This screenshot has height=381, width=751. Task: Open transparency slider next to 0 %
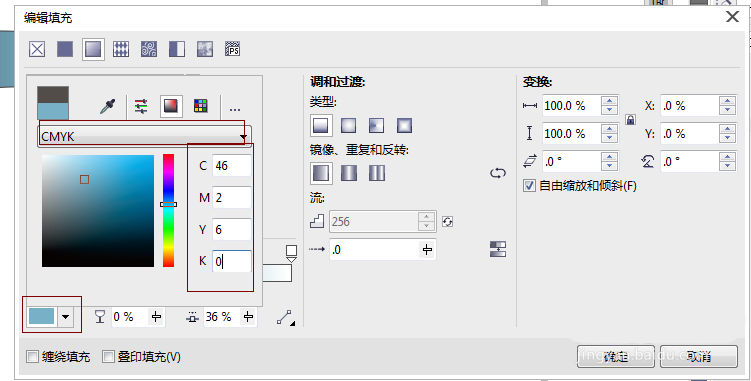tap(156, 317)
